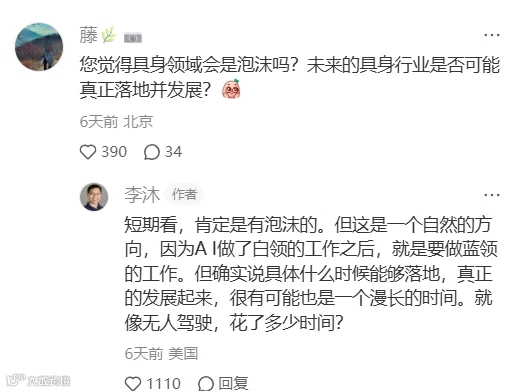
Task: Click the watermark logo in the bottom corner
Action: click(x=38, y=380)
